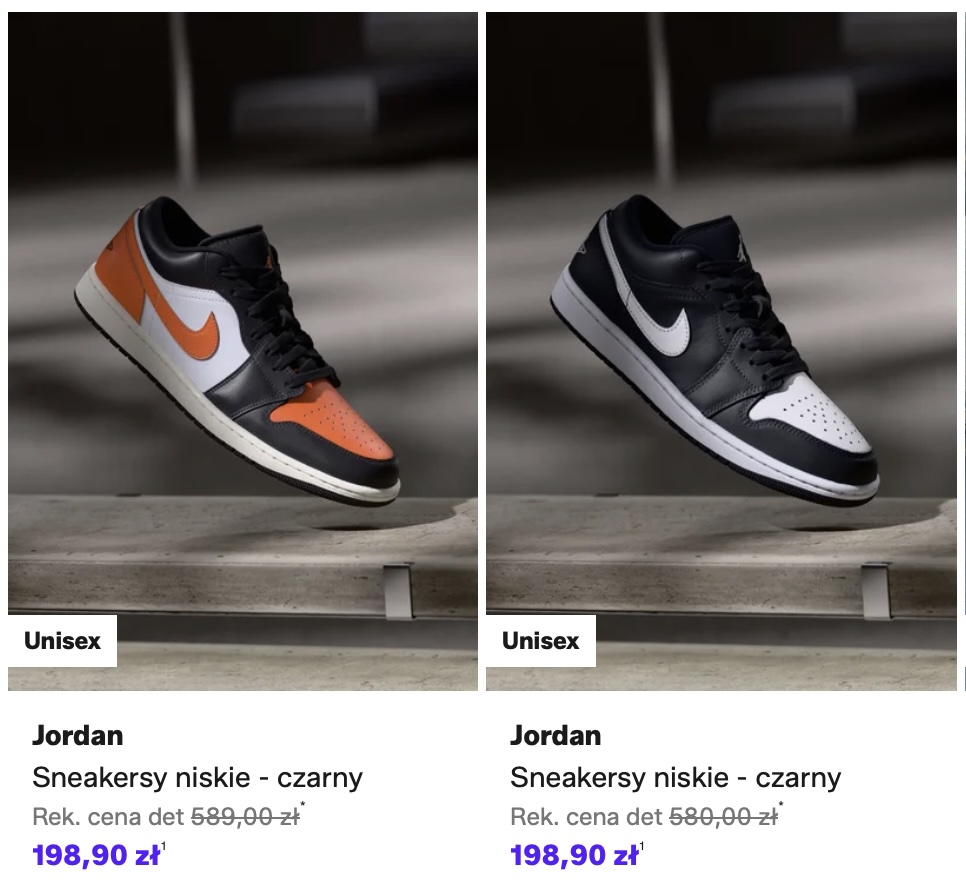Image resolution: width=966 pixels, height=882 pixels.
Task: Open the first 'Sneakersy niskie - czarny' title link
Action: [197, 777]
